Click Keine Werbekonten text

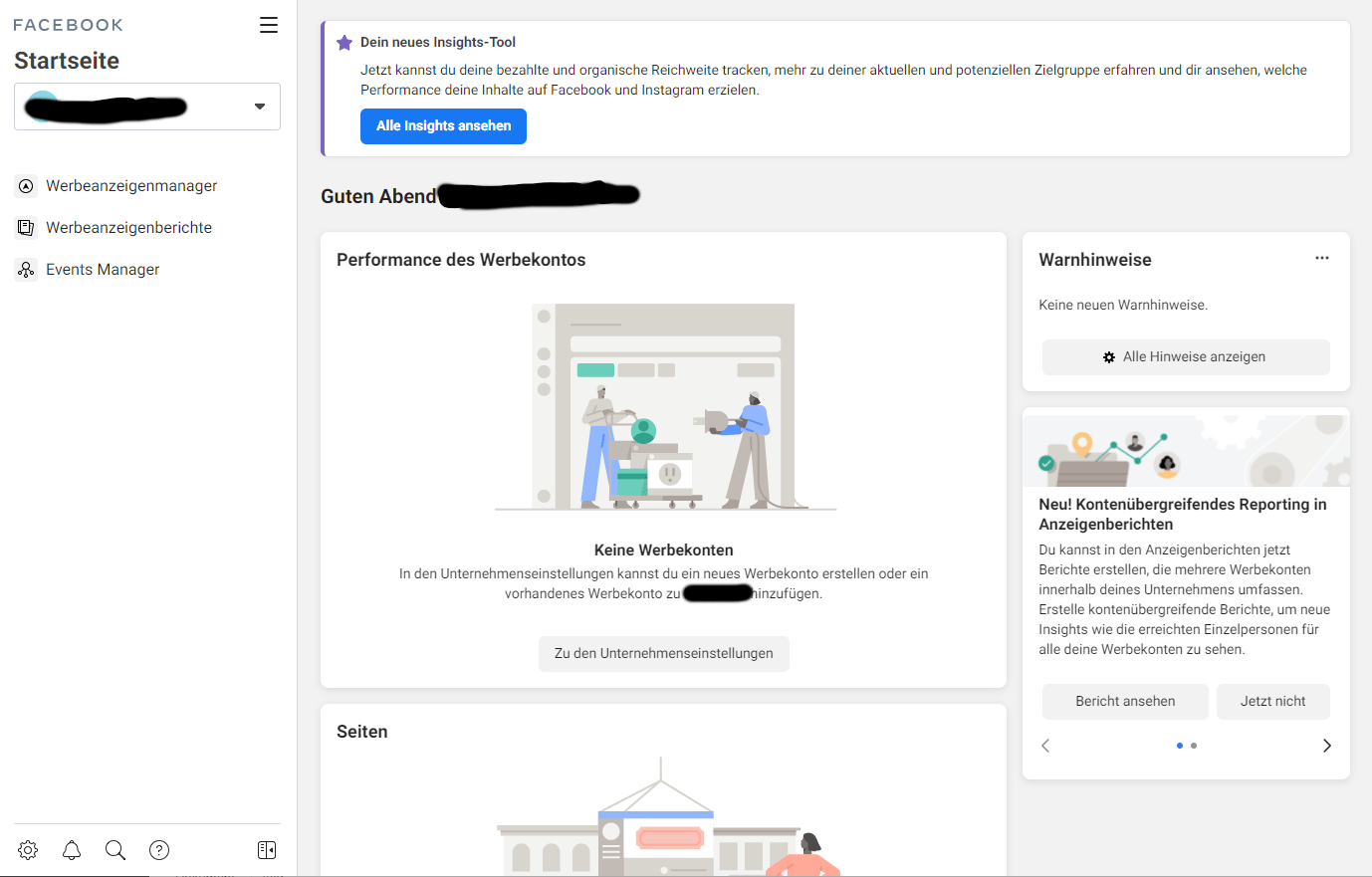(664, 550)
